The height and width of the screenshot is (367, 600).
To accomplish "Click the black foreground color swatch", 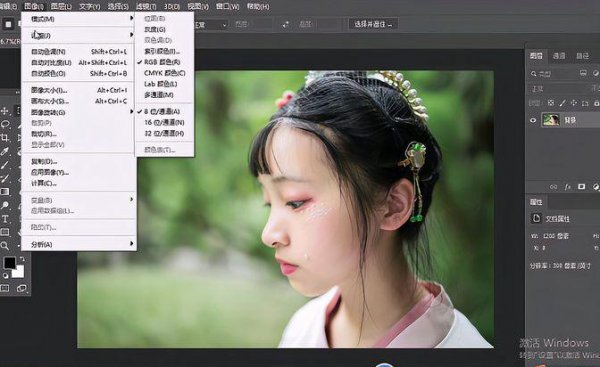I will point(9,263).
